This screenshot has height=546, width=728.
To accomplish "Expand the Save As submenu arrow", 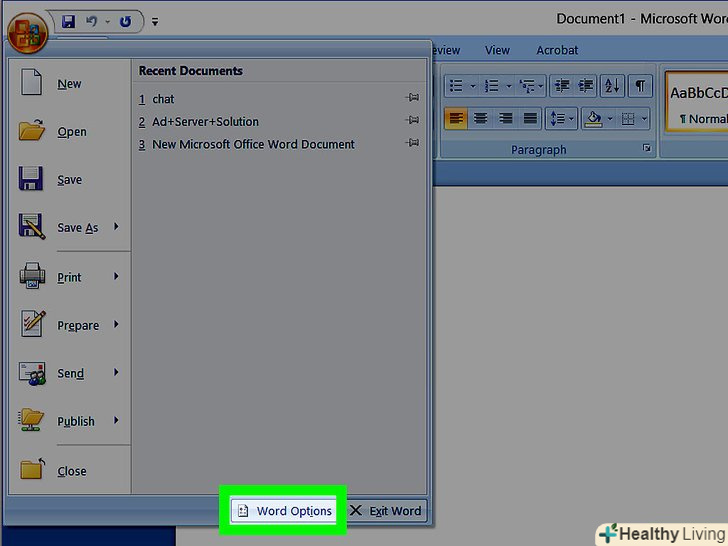I will click(117, 227).
